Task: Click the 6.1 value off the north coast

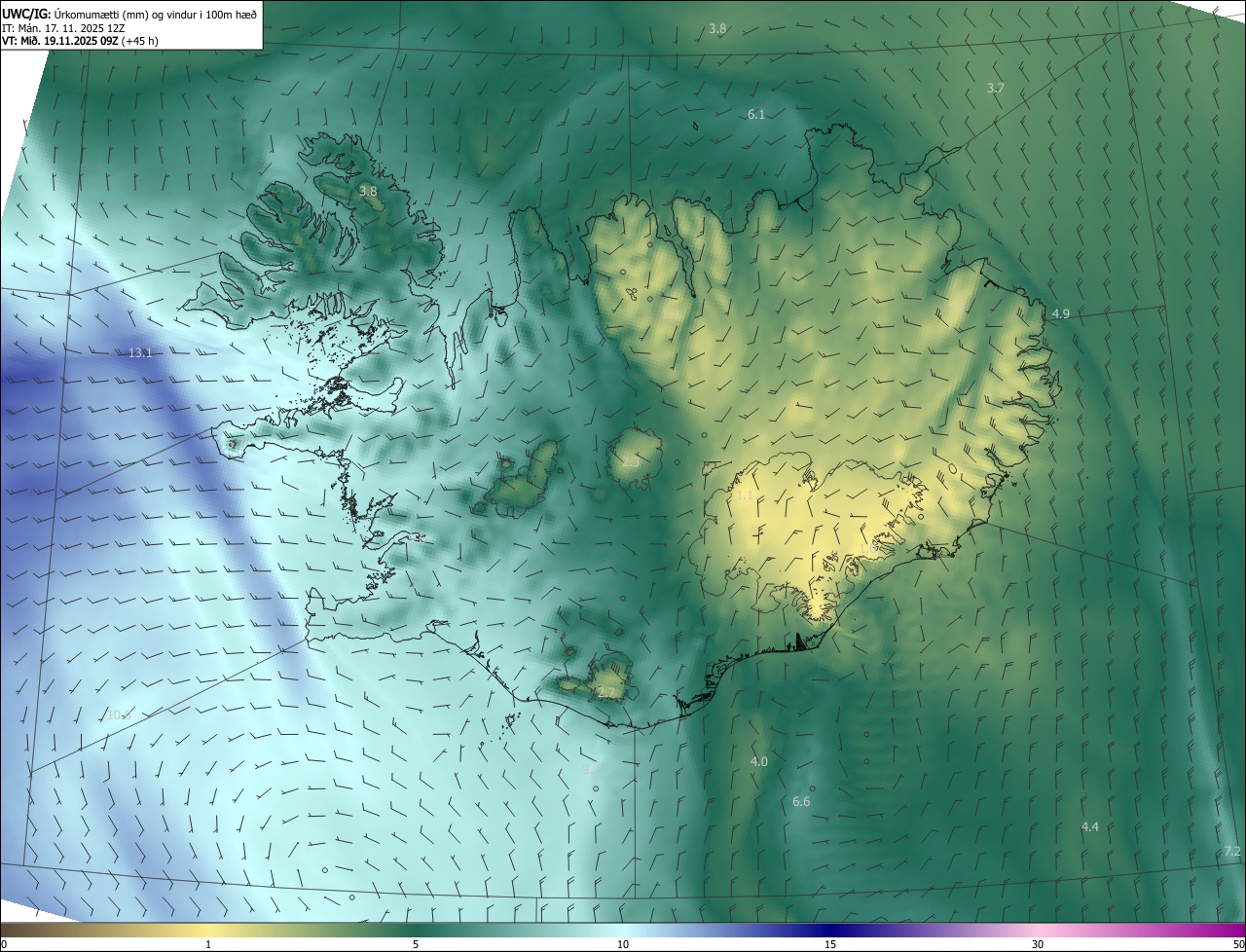Action: coord(756,115)
